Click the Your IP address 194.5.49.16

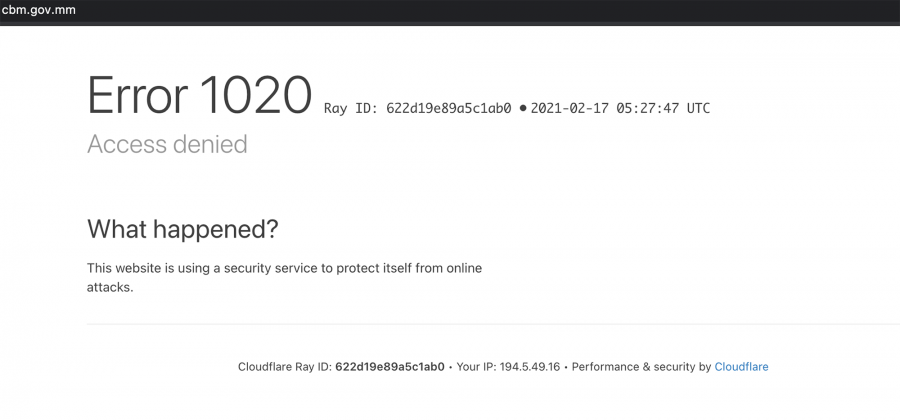coord(530,367)
